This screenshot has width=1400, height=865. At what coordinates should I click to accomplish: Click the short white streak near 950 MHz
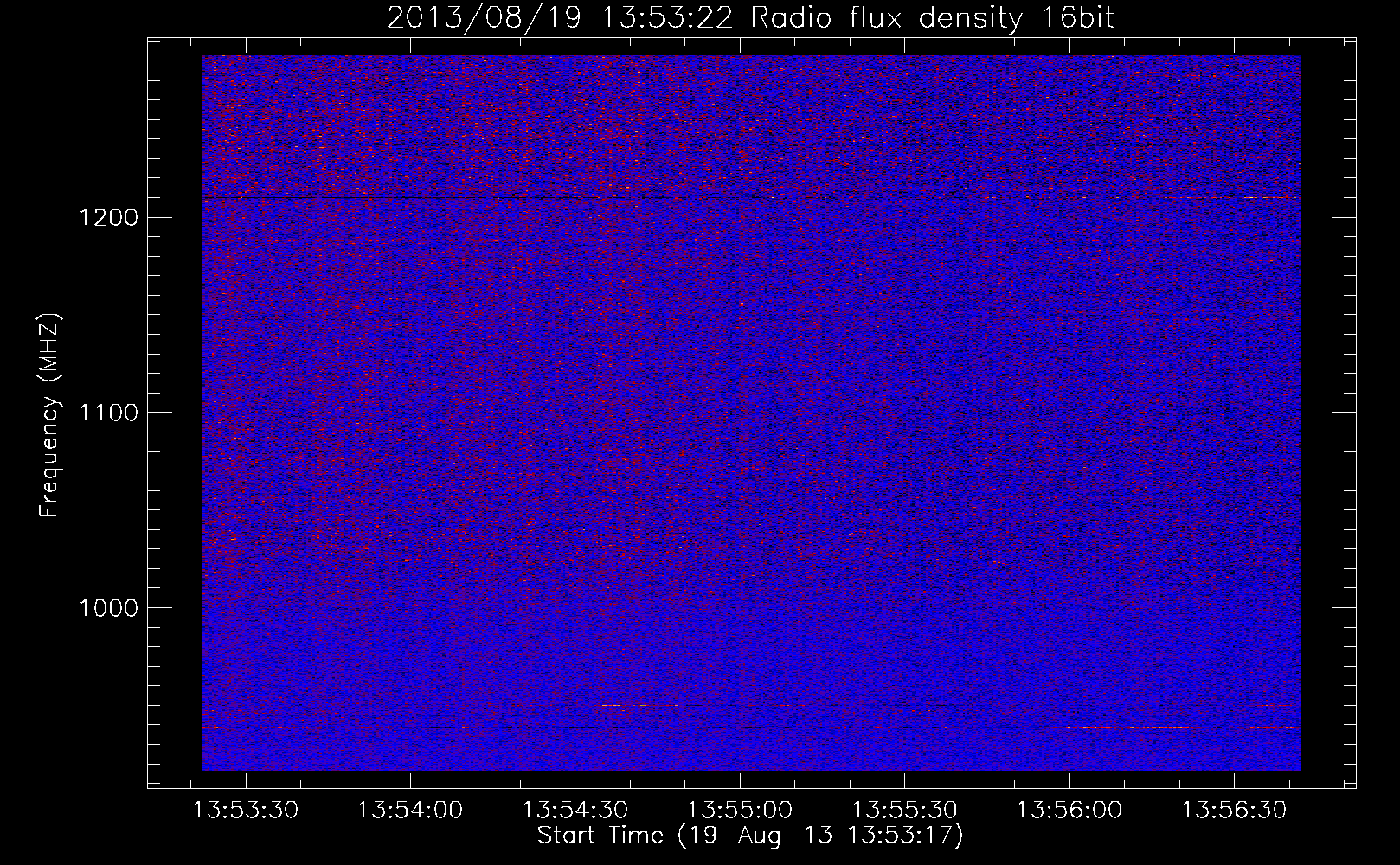640,706
